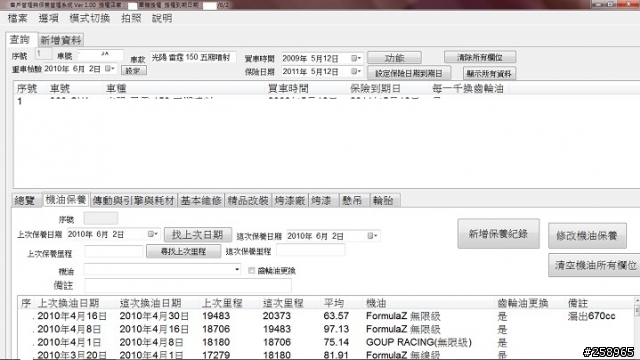
Task: Click the 買車時間 column header
Action: [x=305, y=88]
